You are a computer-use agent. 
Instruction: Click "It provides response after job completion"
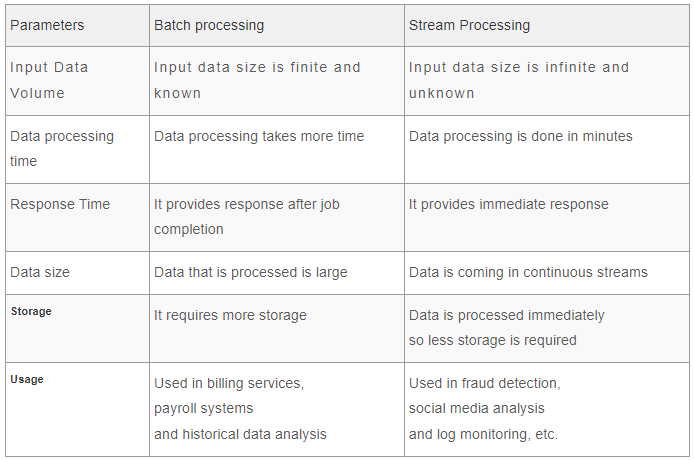tap(247, 216)
